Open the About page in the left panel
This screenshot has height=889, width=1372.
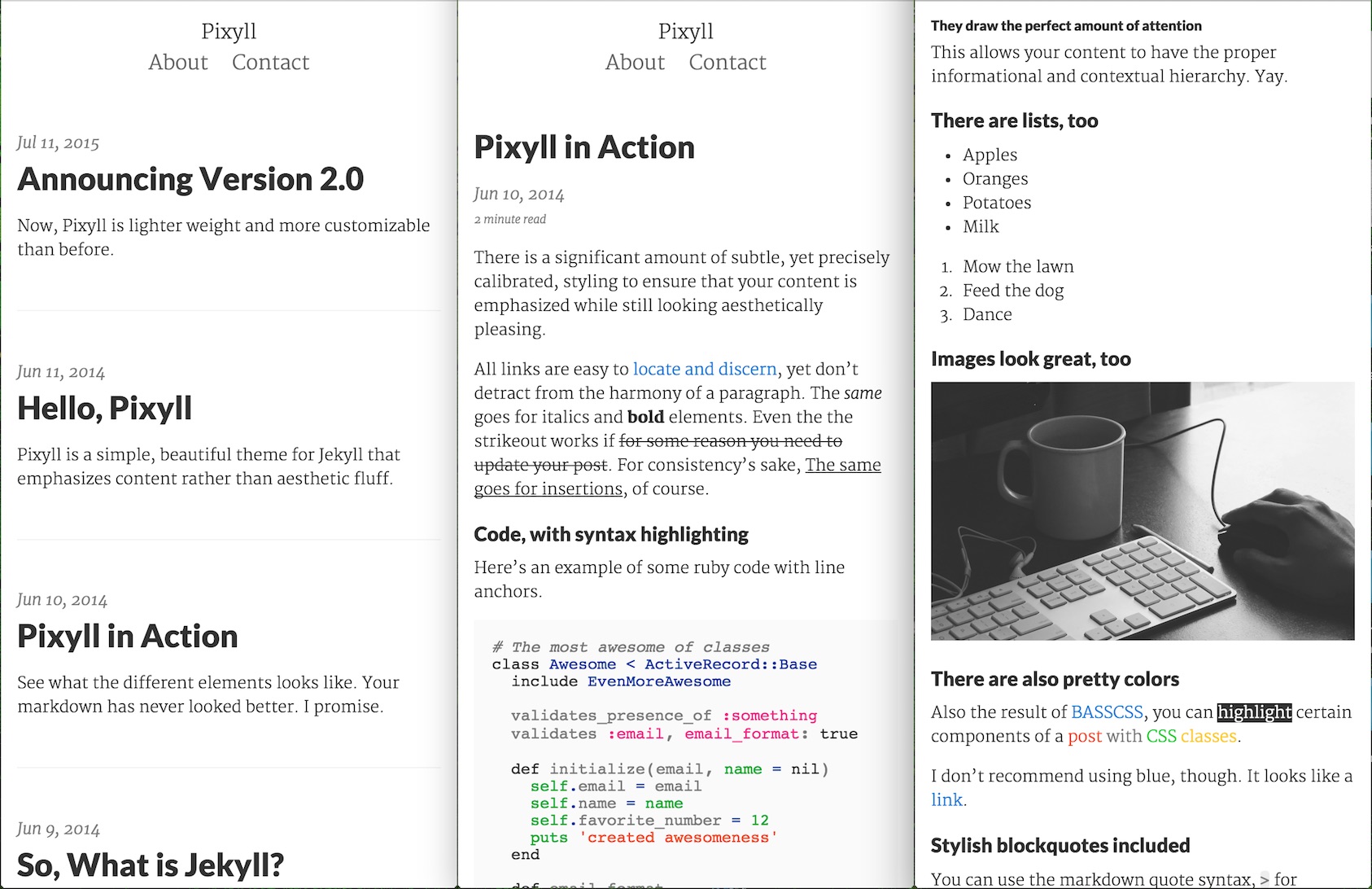click(178, 62)
